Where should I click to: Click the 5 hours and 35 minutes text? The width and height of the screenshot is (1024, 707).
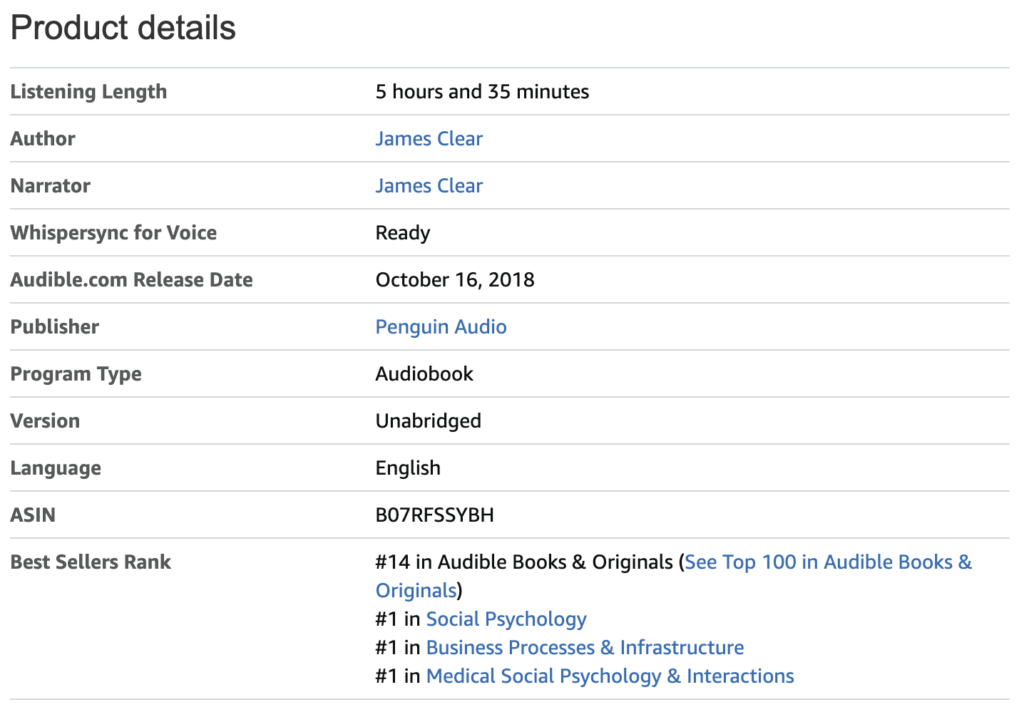click(482, 91)
